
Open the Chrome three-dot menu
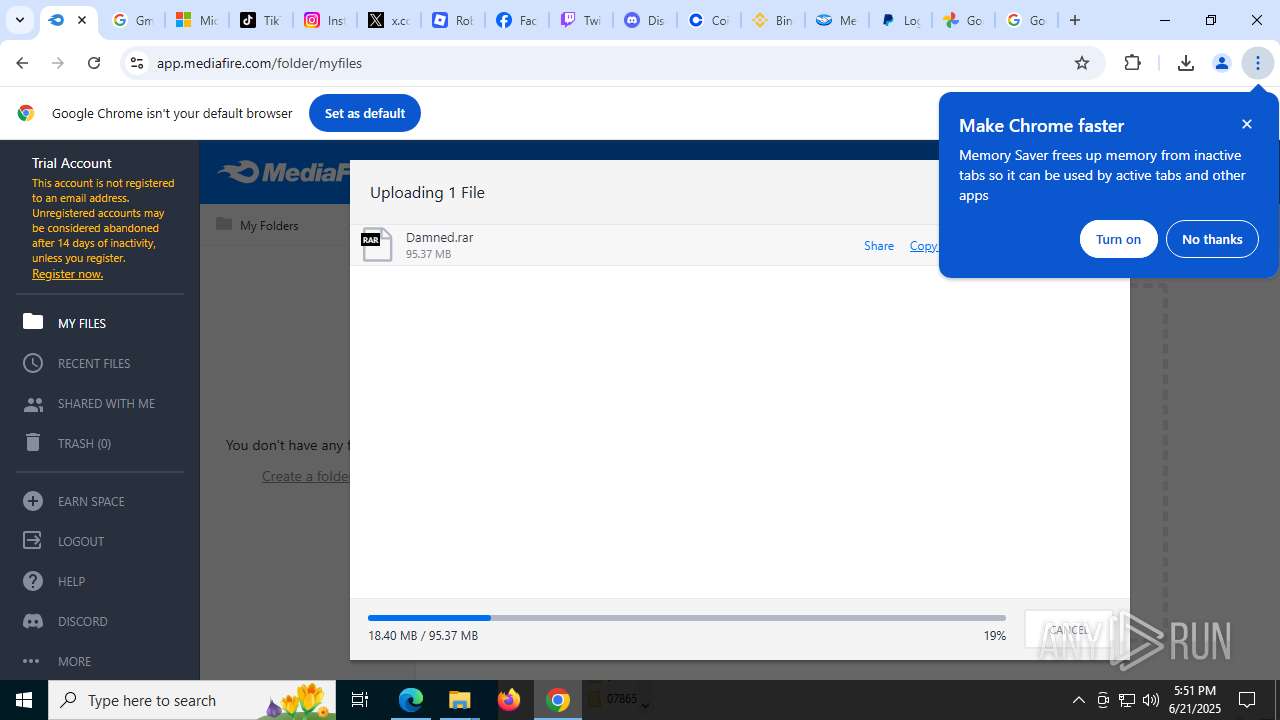[x=1257, y=63]
